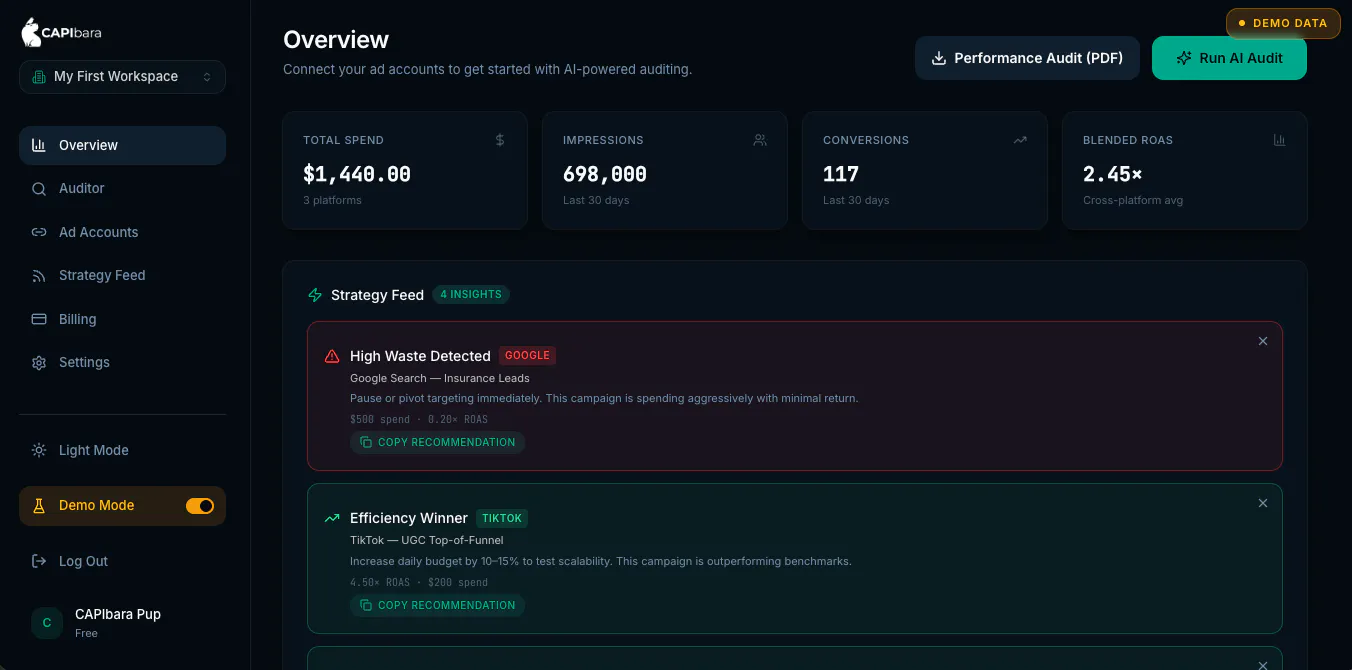Copy recommendation for Efficiency Winner
The image size is (1352, 670).
437,605
